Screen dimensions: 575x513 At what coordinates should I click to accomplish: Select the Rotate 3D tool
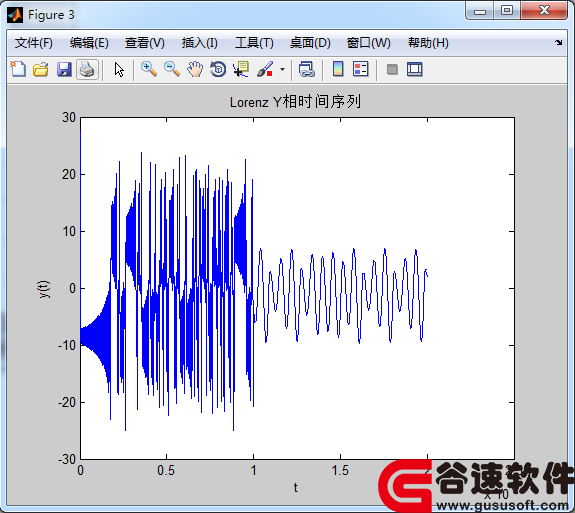(218, 69)
